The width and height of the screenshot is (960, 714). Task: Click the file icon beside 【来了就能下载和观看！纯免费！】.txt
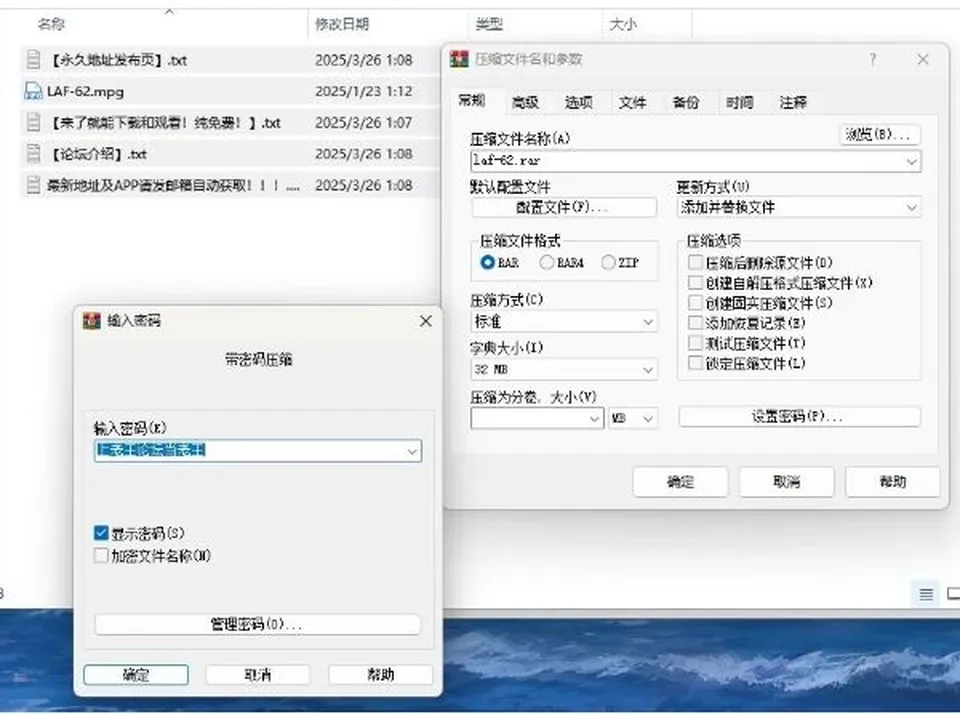tap(34, 122)
